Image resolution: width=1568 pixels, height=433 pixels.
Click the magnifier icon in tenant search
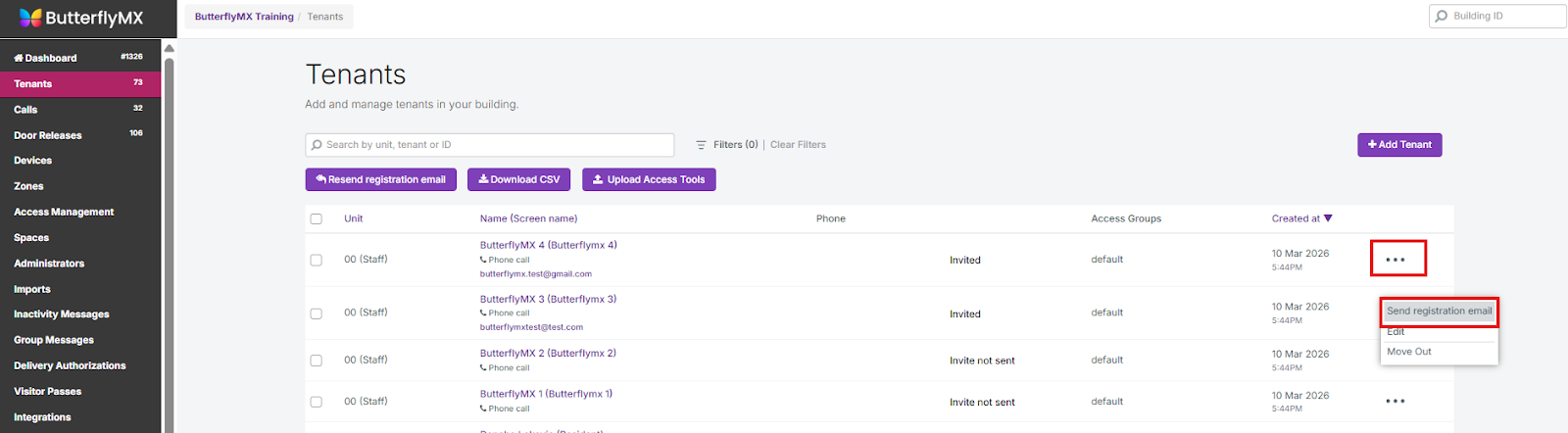point(317,145)
